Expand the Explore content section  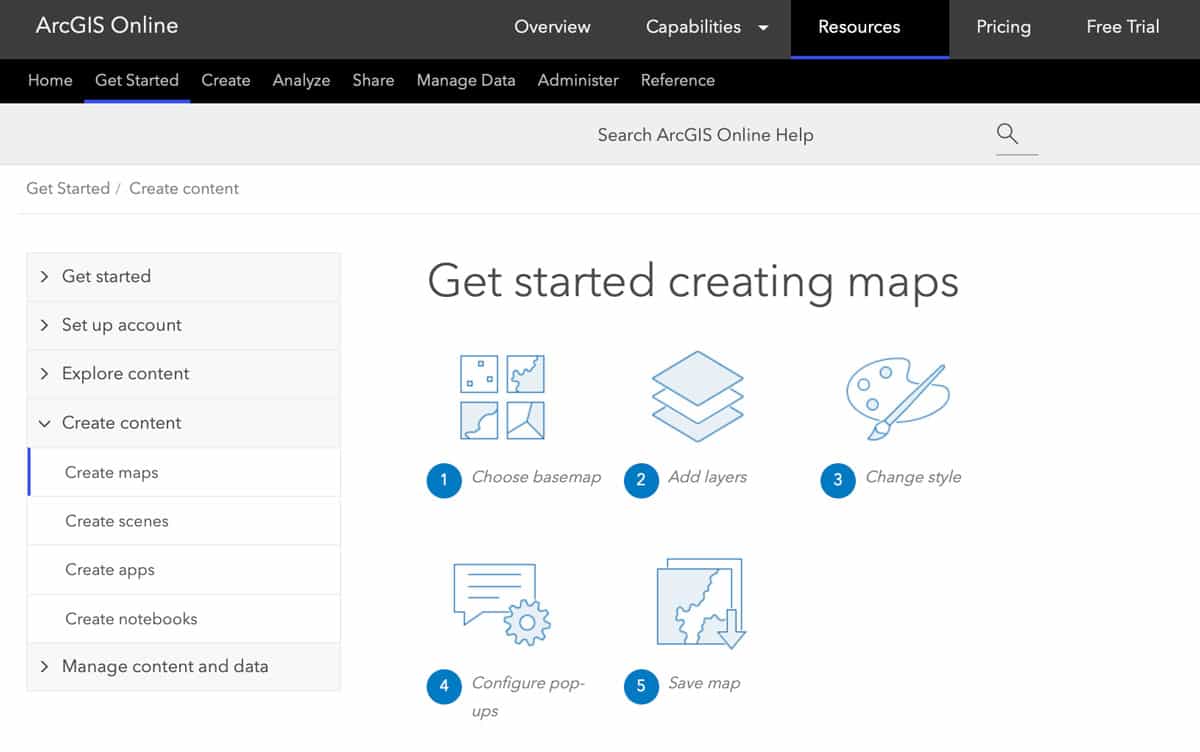(x=183, y=374)
